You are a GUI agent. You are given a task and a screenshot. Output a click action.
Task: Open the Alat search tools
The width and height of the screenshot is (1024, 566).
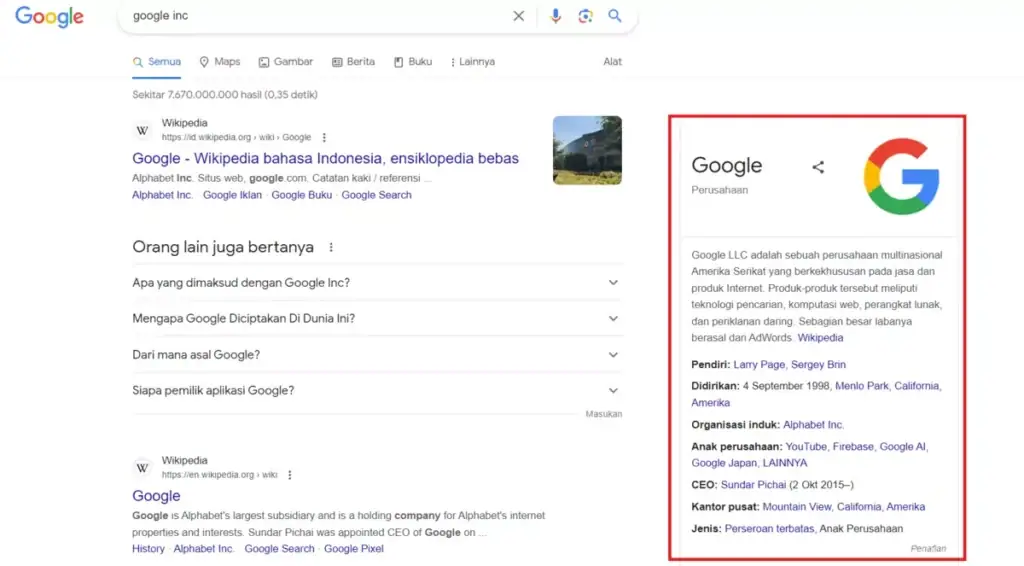pyautogui.click(x=612, y=61)
